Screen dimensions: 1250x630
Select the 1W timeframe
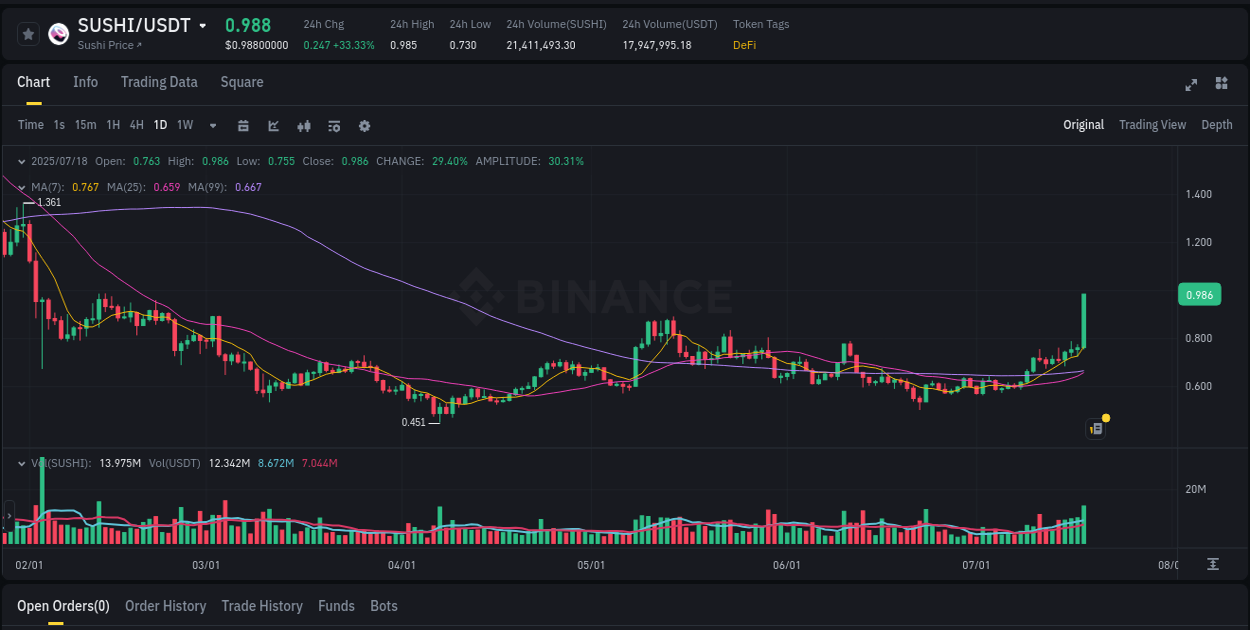[184, 125]
